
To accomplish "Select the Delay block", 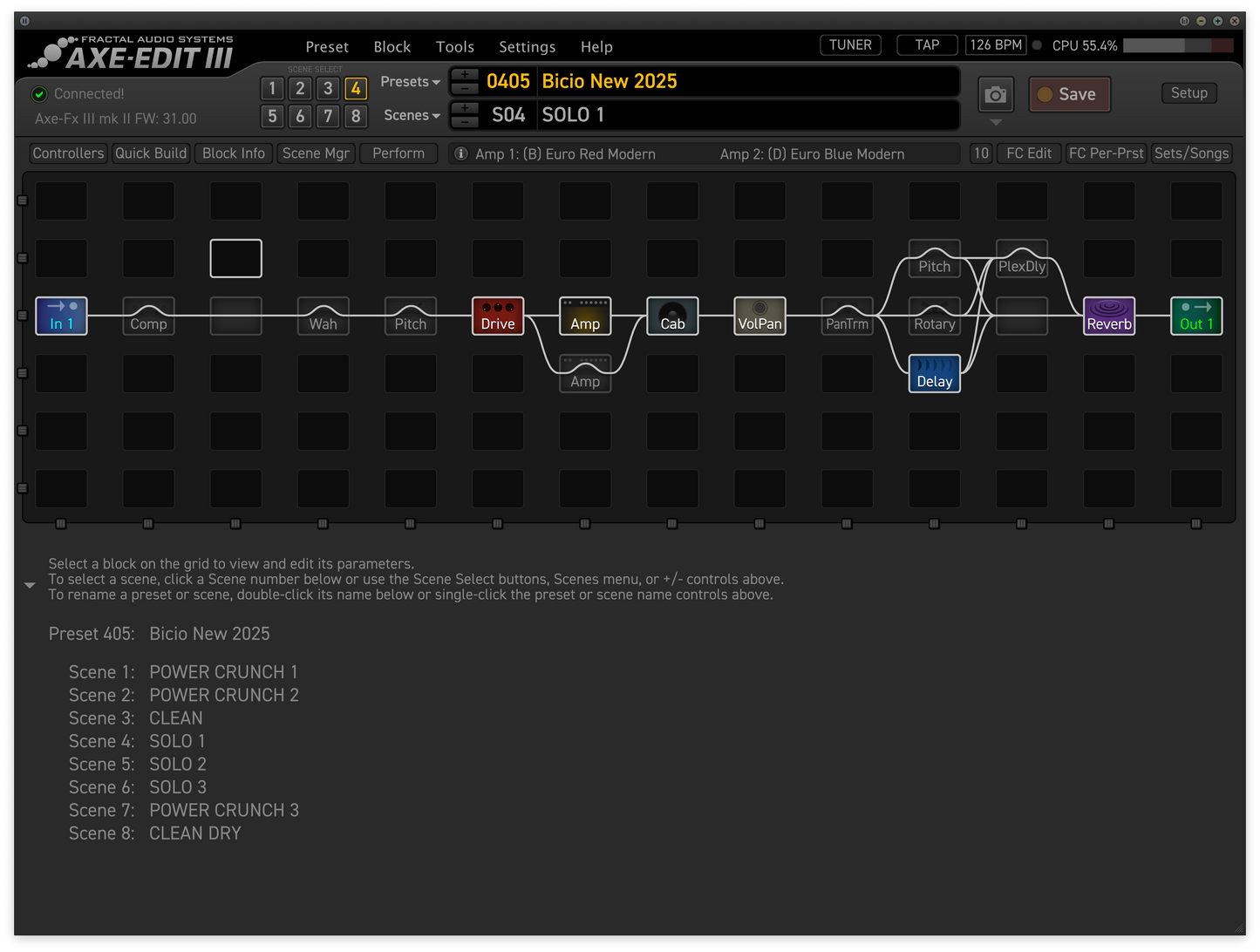I will (x=934, y=373).
